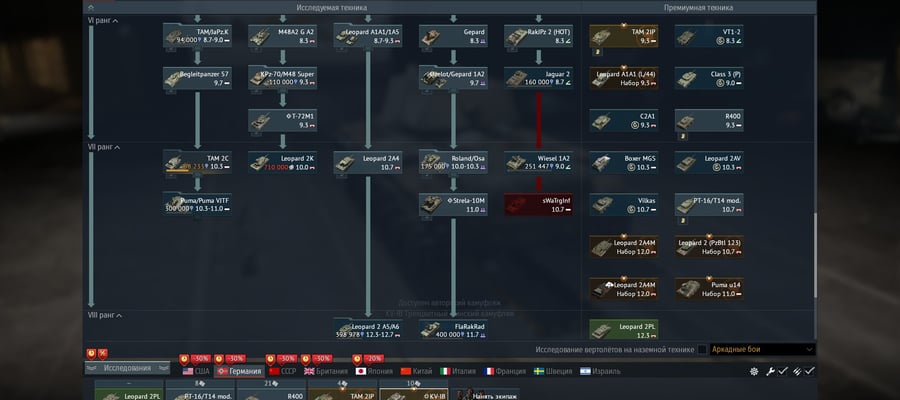Switch to the Швеция nation tab

554,371
